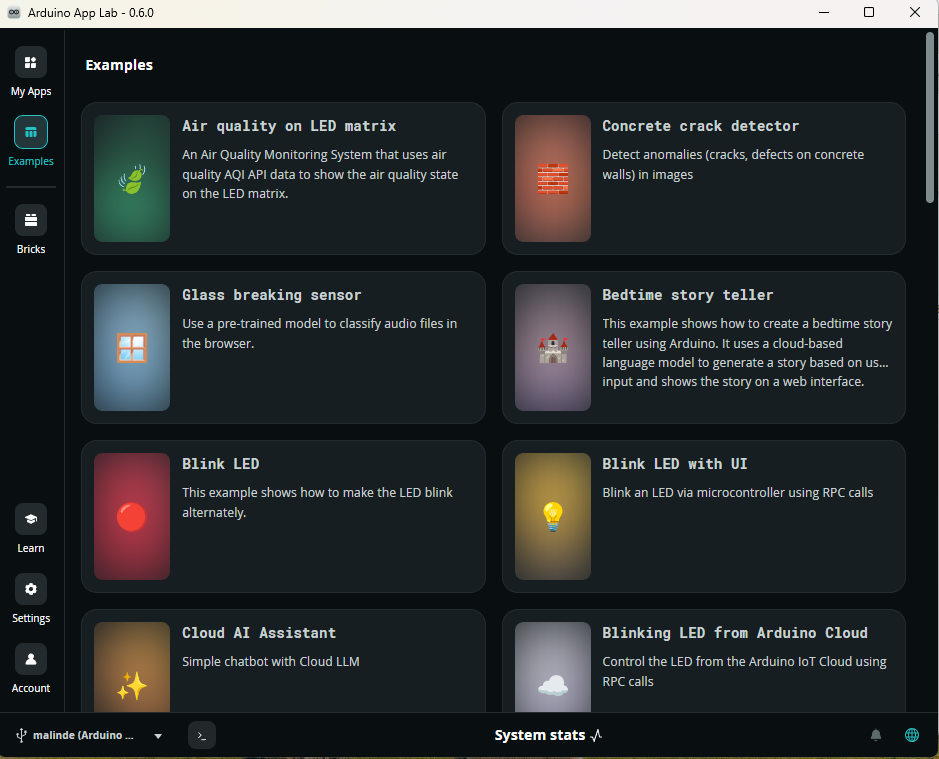Select the Blink LED with UI lightbulb thumbnail
The image size is (939, 759).
553,516
